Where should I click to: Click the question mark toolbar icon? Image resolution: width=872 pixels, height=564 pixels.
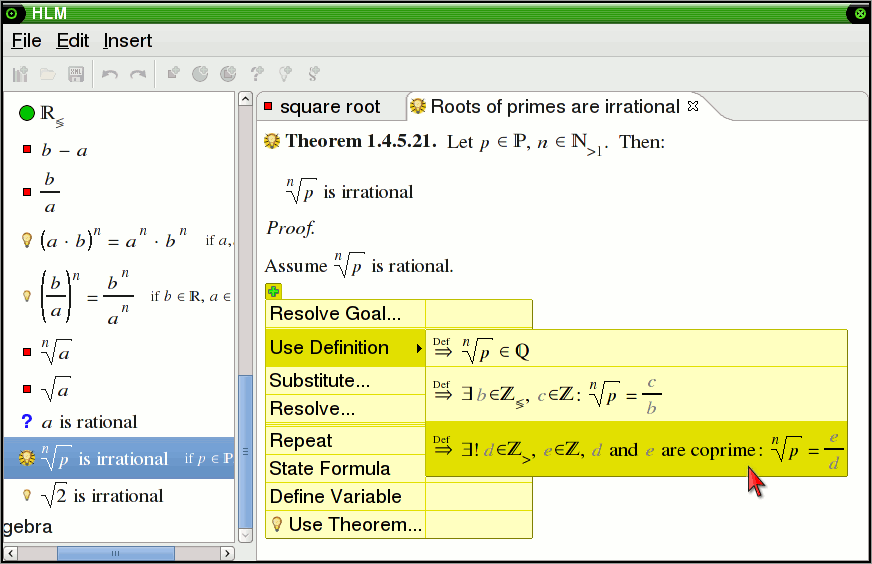pyautogui.click(x=257, y=73)
